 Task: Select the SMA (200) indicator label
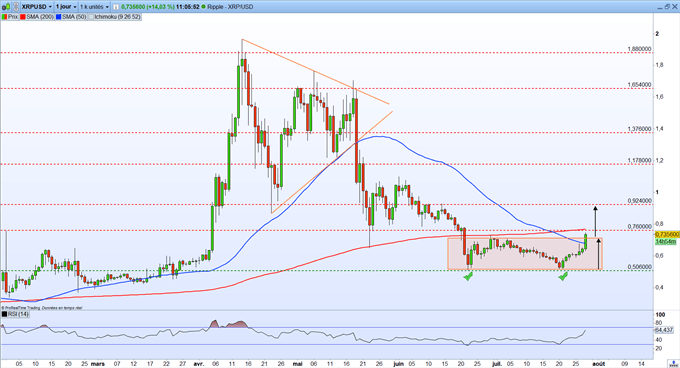point(40,17)
